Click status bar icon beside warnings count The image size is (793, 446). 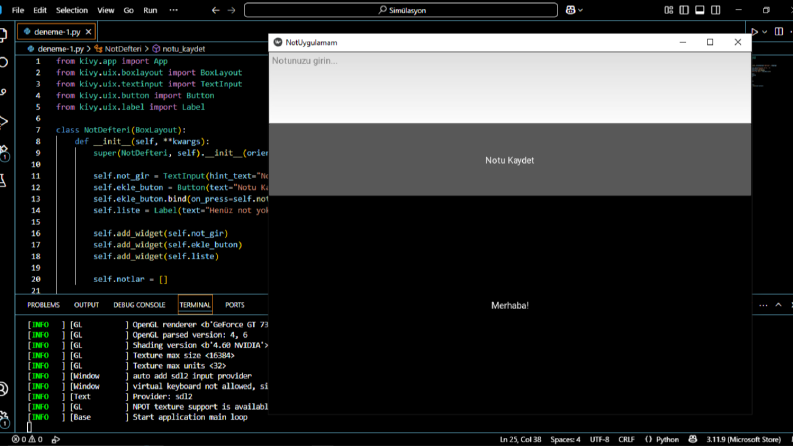[56, 439]
